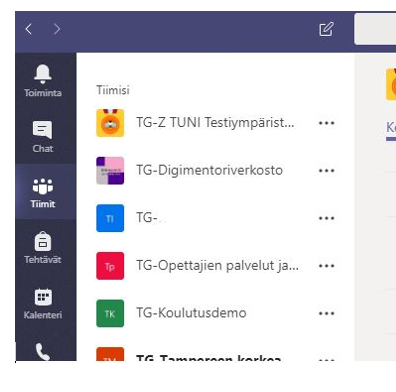396x392 pixels.
Task: Open more options for TG-Opettajien palvelut
Action: [x=326, y=266]
